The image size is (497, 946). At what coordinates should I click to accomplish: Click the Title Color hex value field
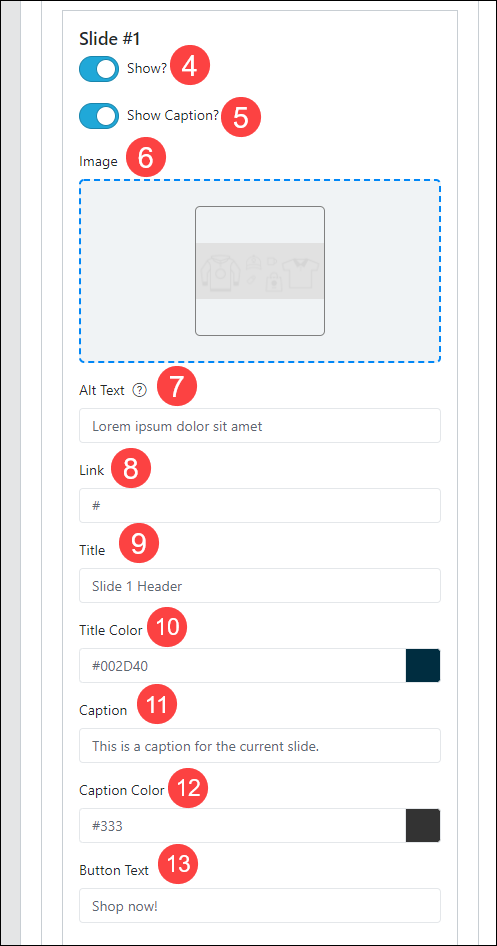coord(242,665)
